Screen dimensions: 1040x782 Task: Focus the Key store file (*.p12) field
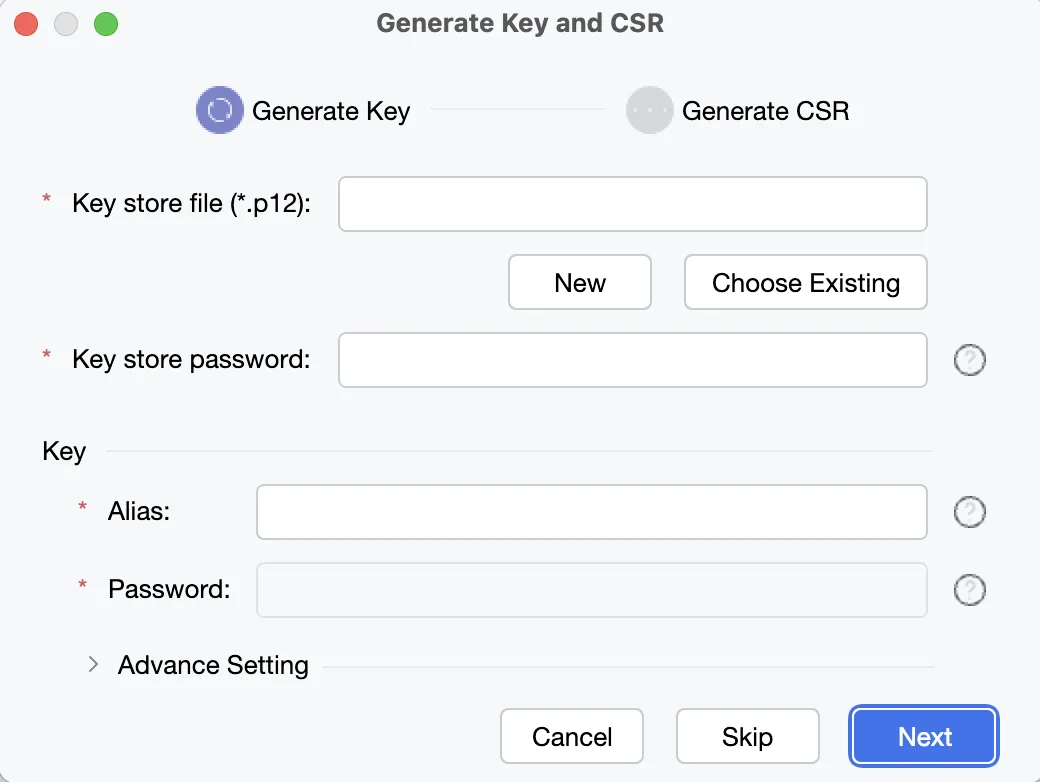[633, 204]
